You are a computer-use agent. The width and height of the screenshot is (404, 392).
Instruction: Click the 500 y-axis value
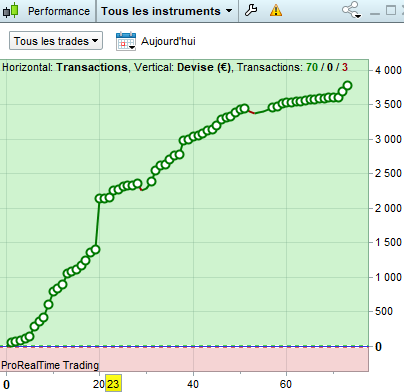tap(384, 311)
